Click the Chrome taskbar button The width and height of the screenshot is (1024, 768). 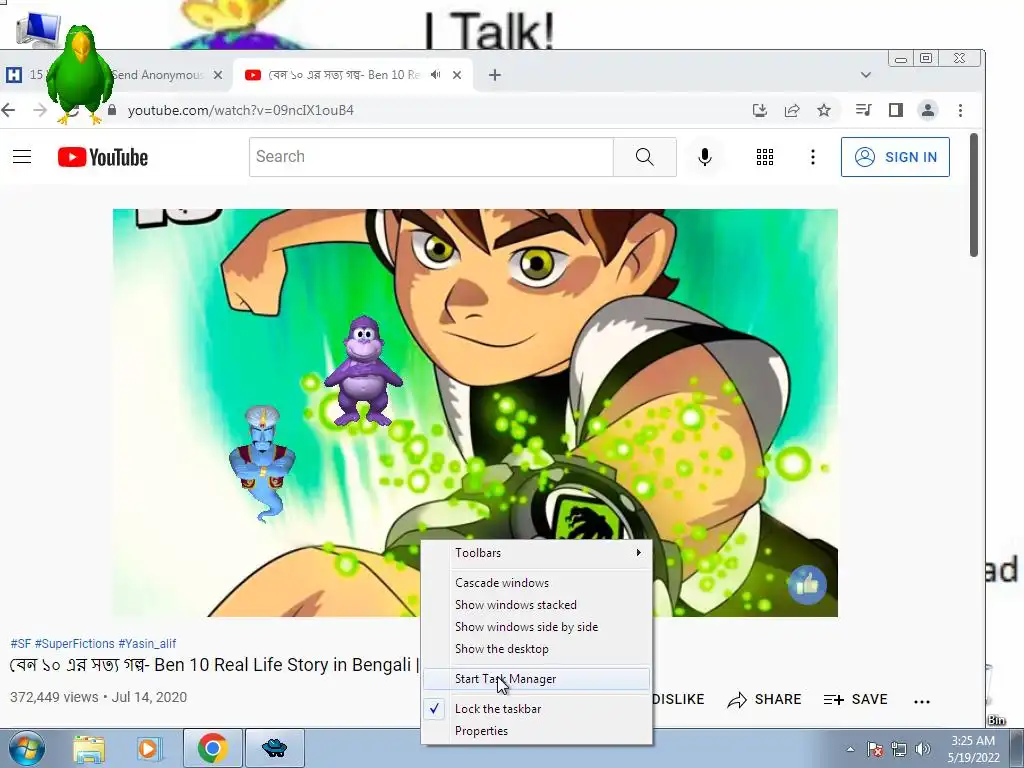pos(212,748)
